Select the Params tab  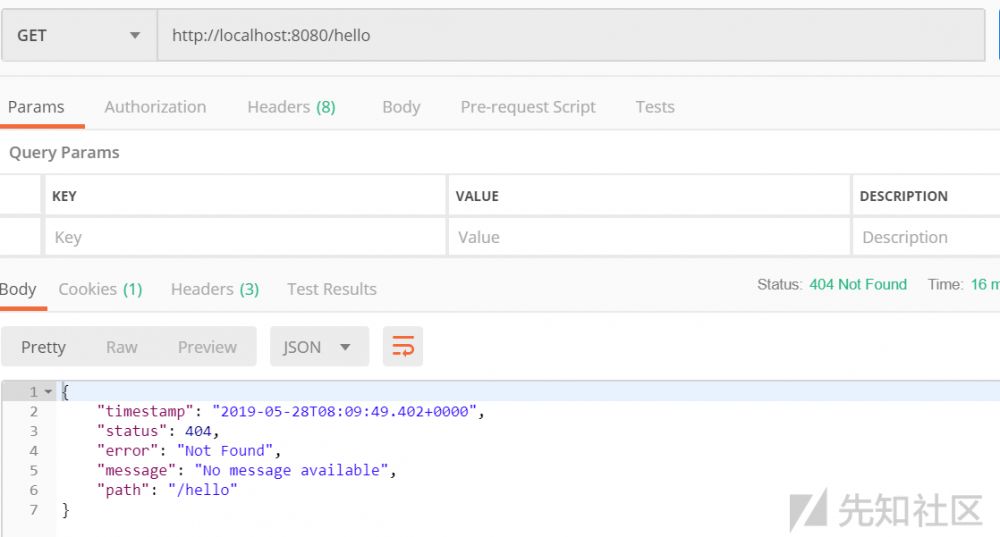[36, 107]
